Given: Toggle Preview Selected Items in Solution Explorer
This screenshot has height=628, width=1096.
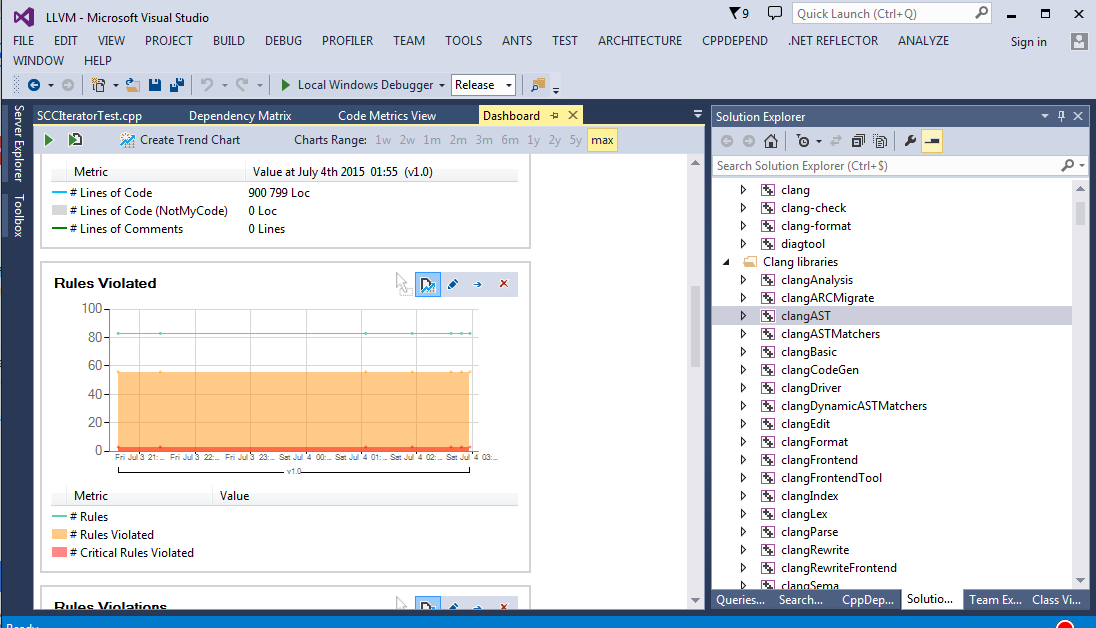Looking at the screenshot, I should [x=932, y=141].
